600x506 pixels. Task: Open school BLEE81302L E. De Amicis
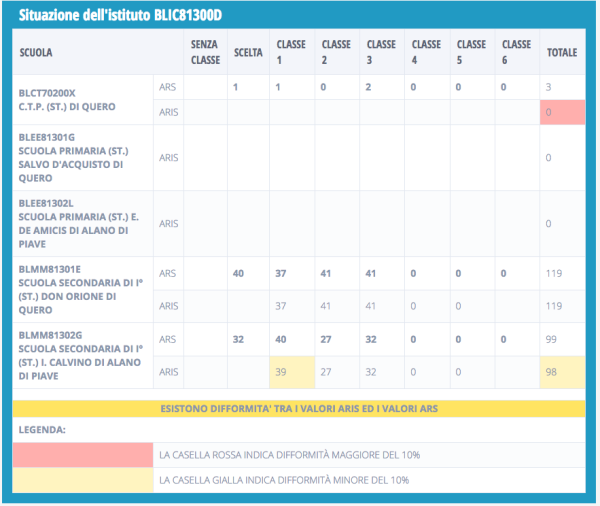pos(74,223)
